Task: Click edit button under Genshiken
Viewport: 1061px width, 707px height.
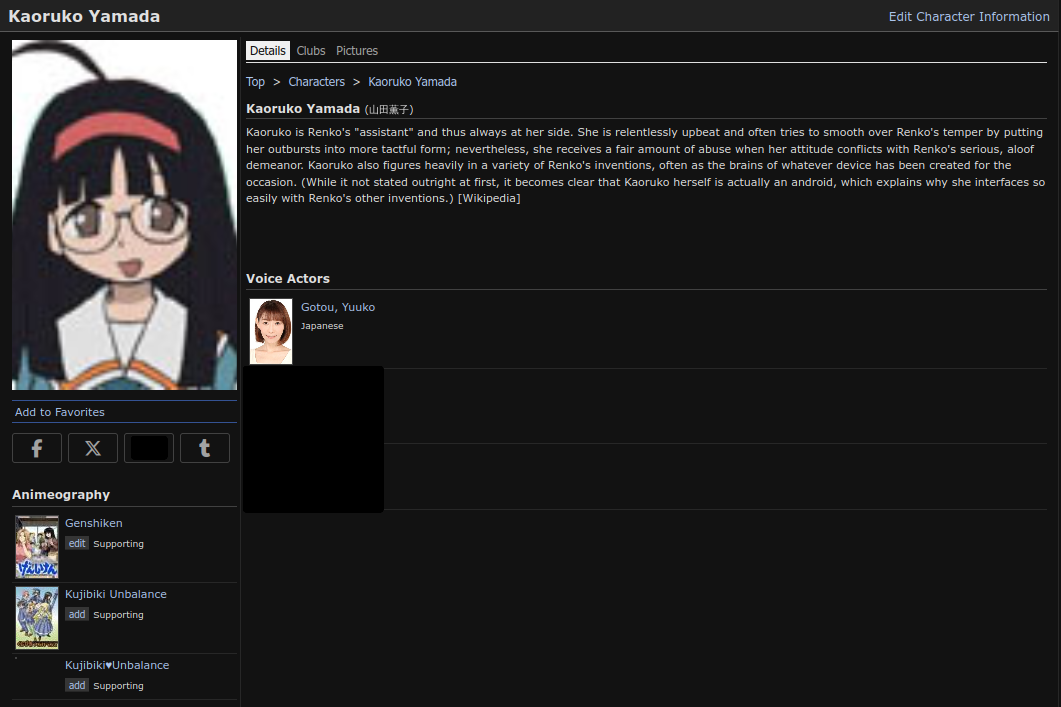Action: 77,543
